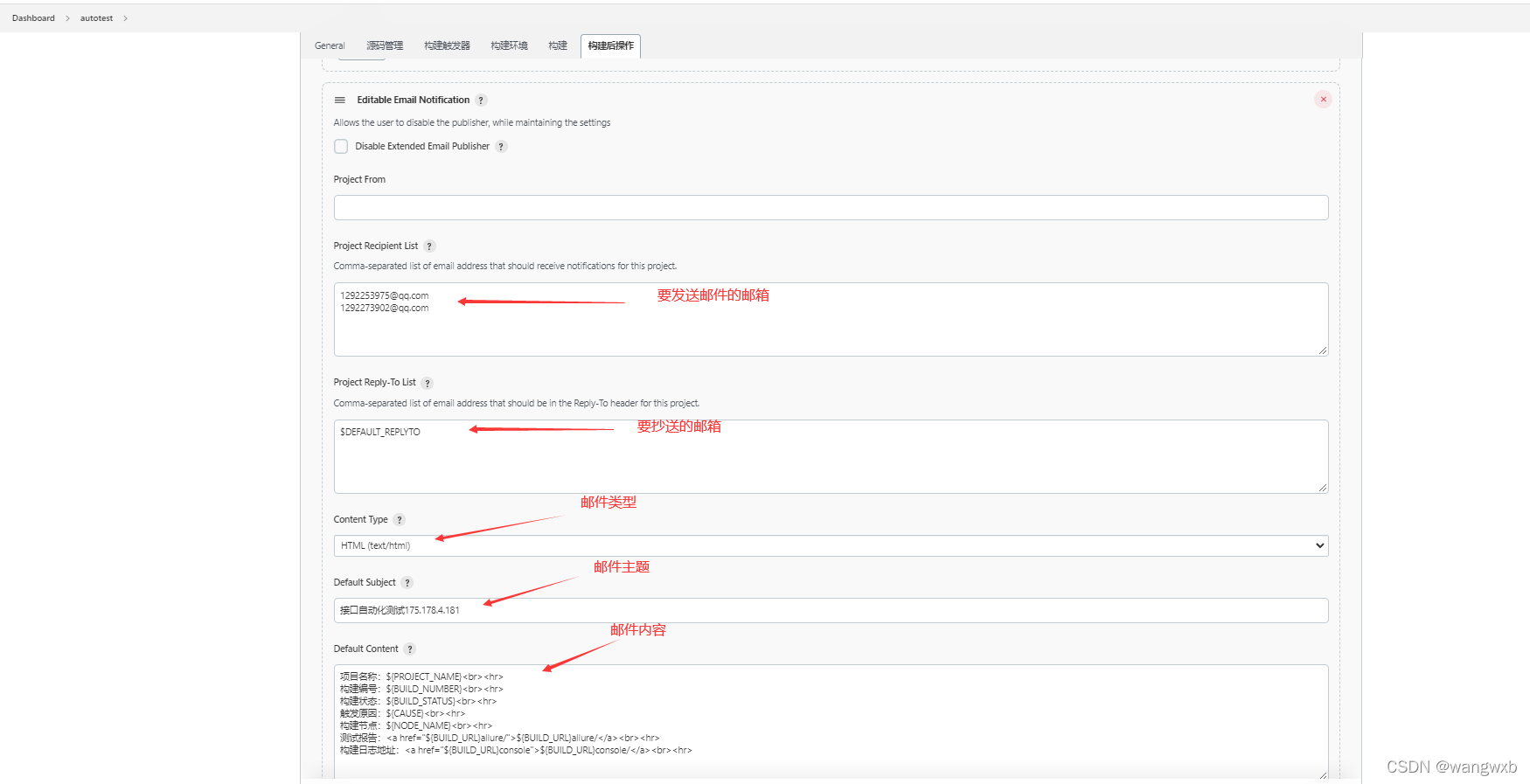Click inside the Project Reply-To List textarea
This screenshot has width=1530, height=784.
tap(831, 456)
